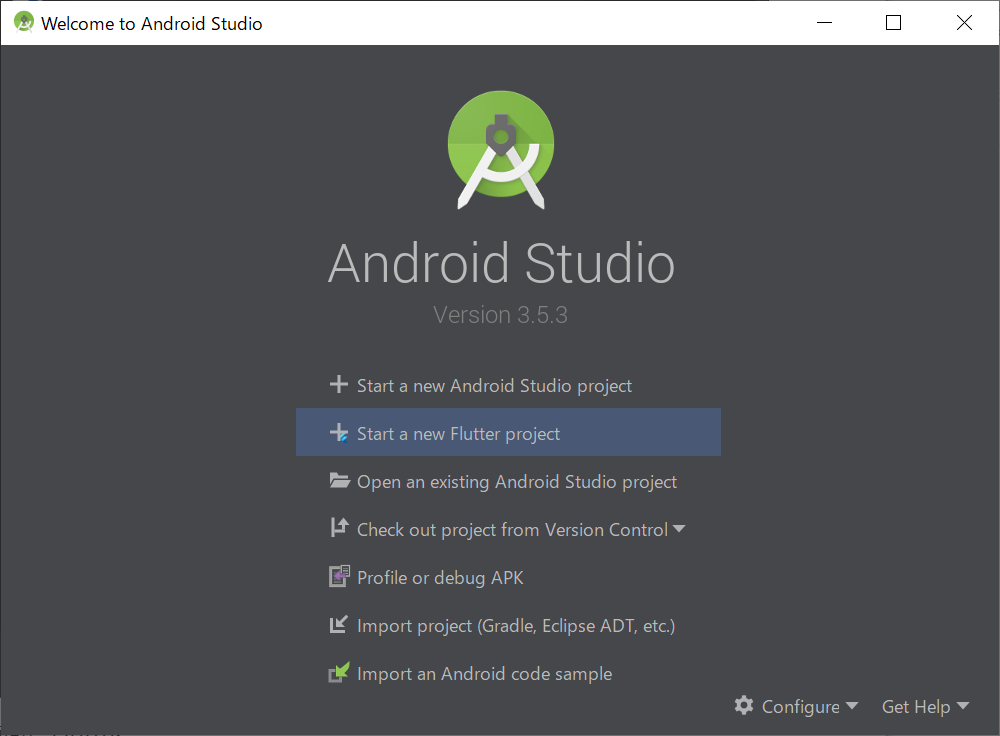1000x736 pixels.
Task: Click the Configure gear icon
Action: click(x=744, y=705)
